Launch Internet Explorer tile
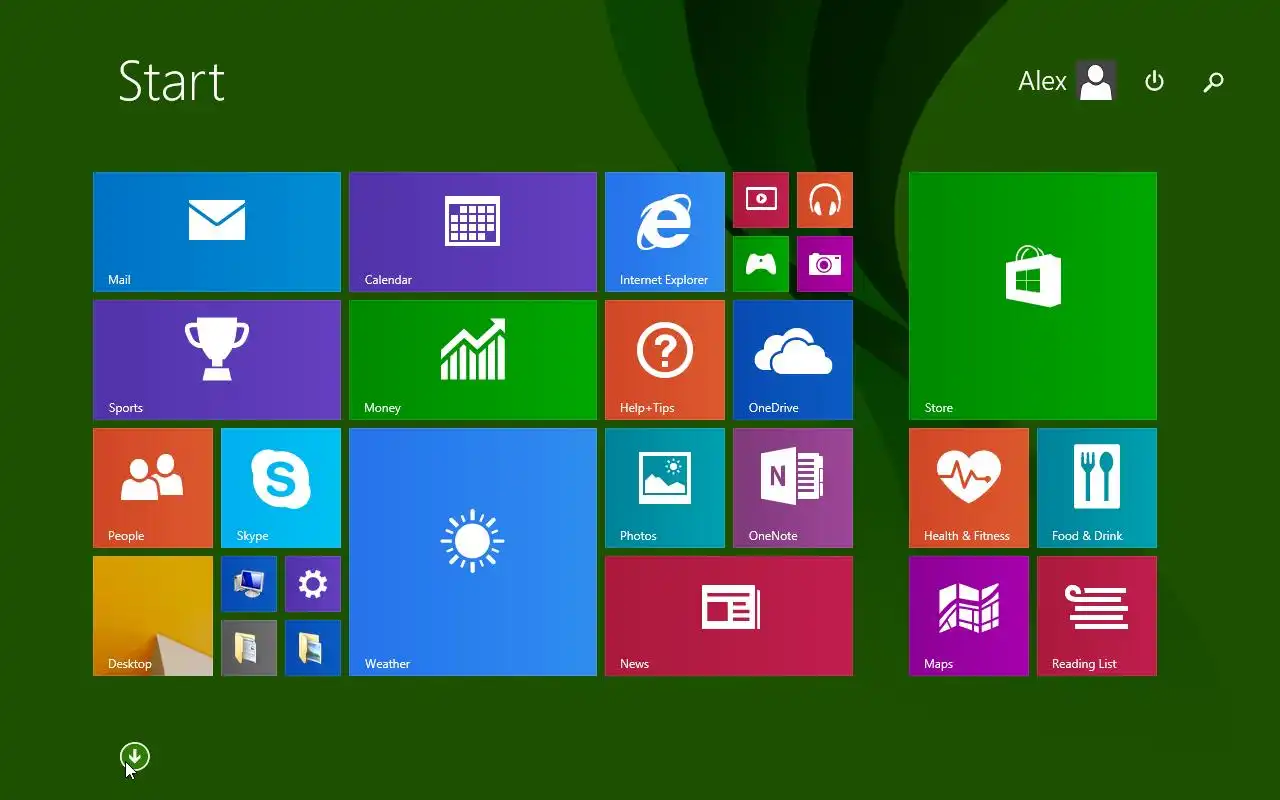This screenshot has height=800, width=1280. point(665,232)
